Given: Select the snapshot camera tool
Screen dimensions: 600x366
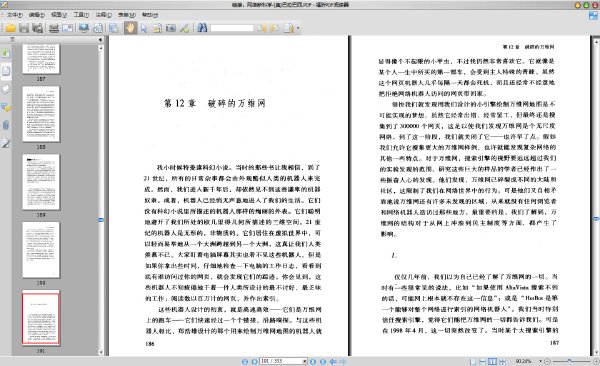Looking at the screenshot, I should [x=171, y=28].
